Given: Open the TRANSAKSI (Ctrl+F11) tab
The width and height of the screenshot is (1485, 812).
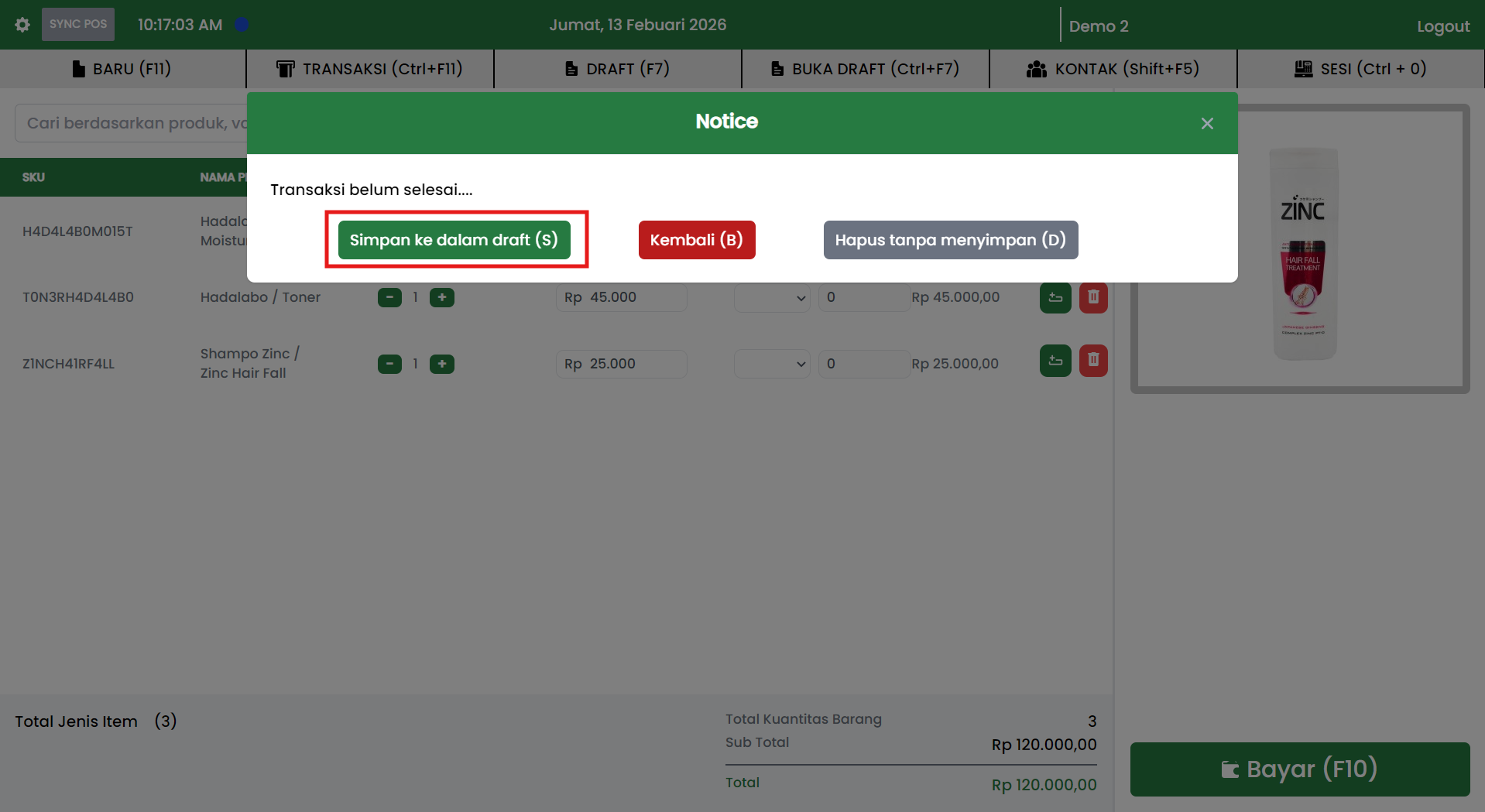Looking at the screenshot, I should (369, 69).
